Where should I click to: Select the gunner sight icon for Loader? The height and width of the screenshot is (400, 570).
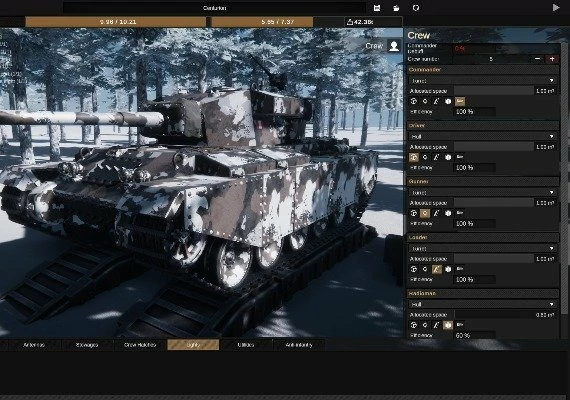[425, 269]
